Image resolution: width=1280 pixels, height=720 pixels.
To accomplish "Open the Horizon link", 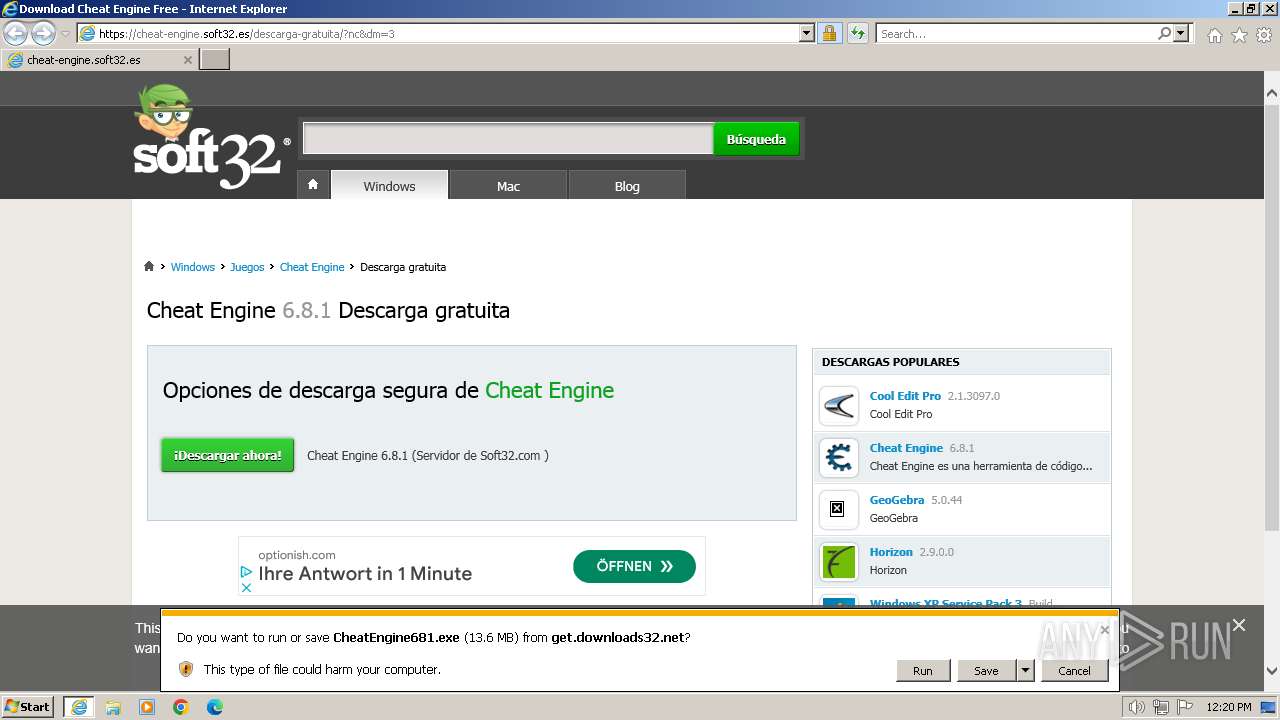I will 891,552.
